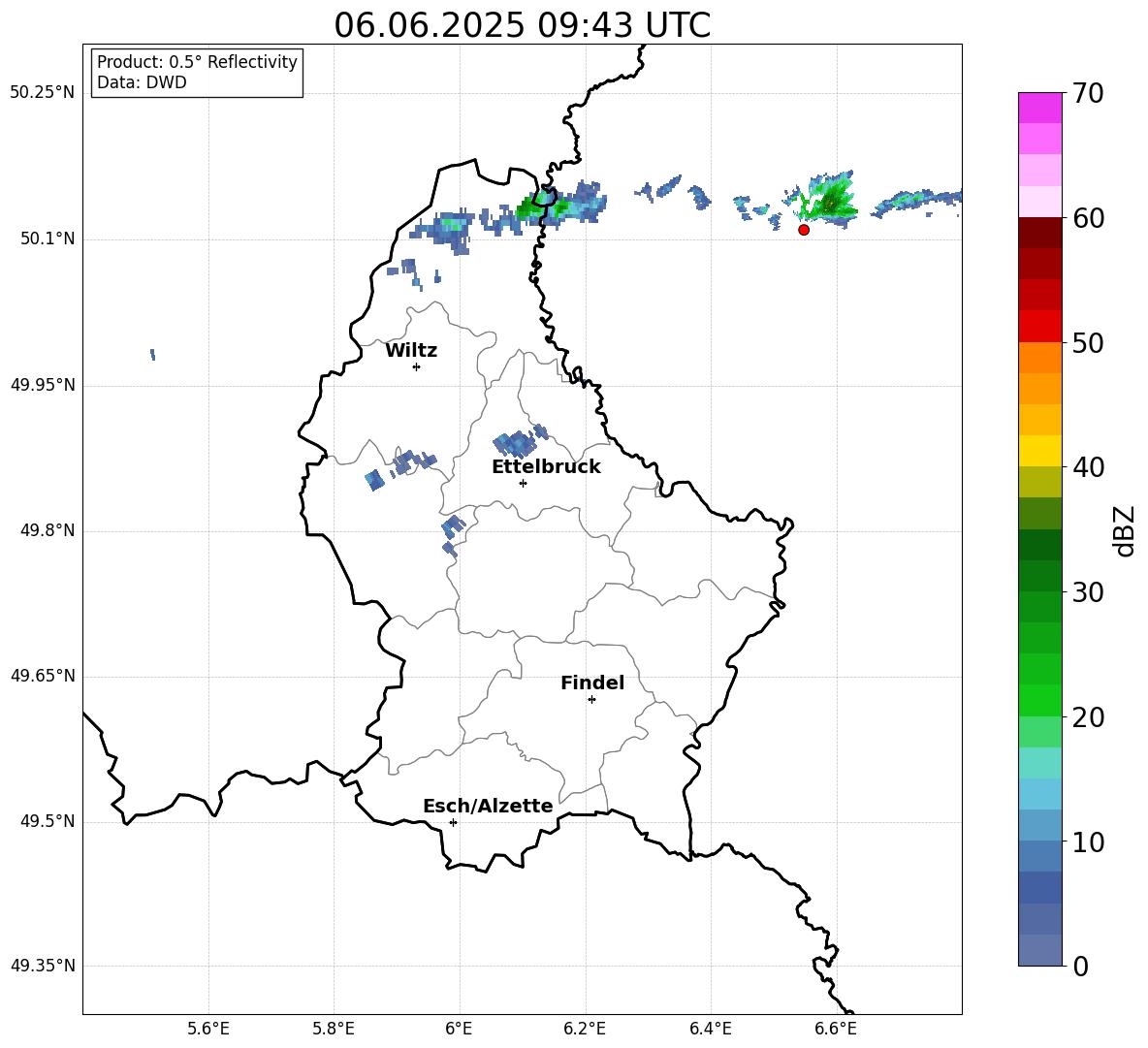Click the 30 colorbar tick label
This screenshot has height=1048, width=1148.
coord(1088,591)
